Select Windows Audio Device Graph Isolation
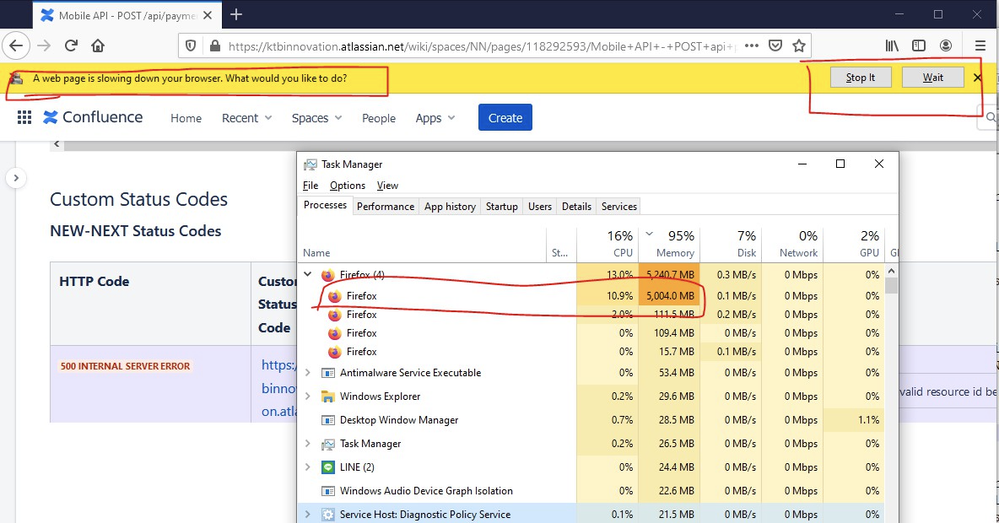 (x=593, y=491)
